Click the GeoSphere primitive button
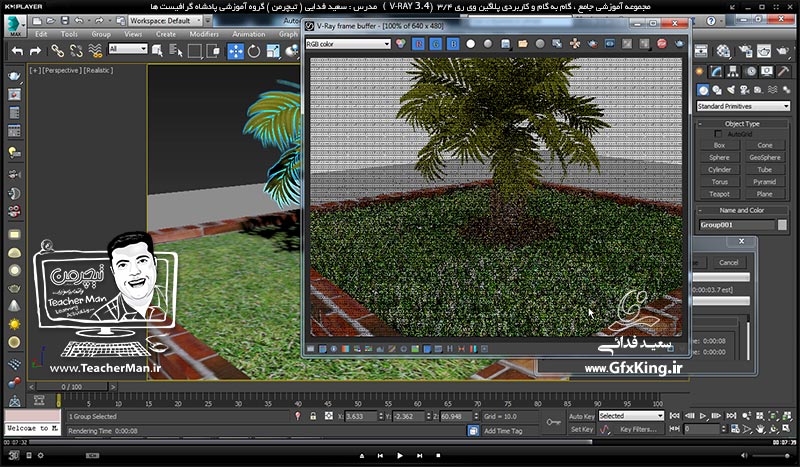 click(x=765, y=157)
